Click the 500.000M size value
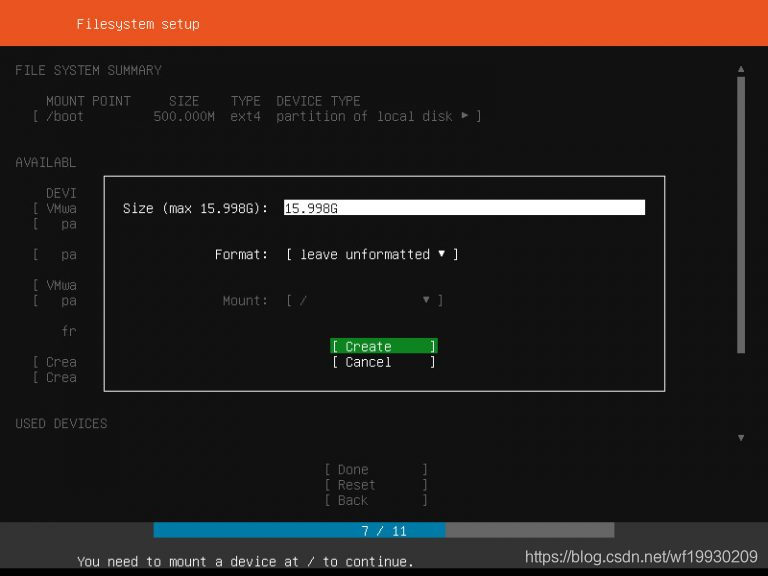The height and width of the screenshot is (576, 768). pyautogui.click(x=184, y=116)
